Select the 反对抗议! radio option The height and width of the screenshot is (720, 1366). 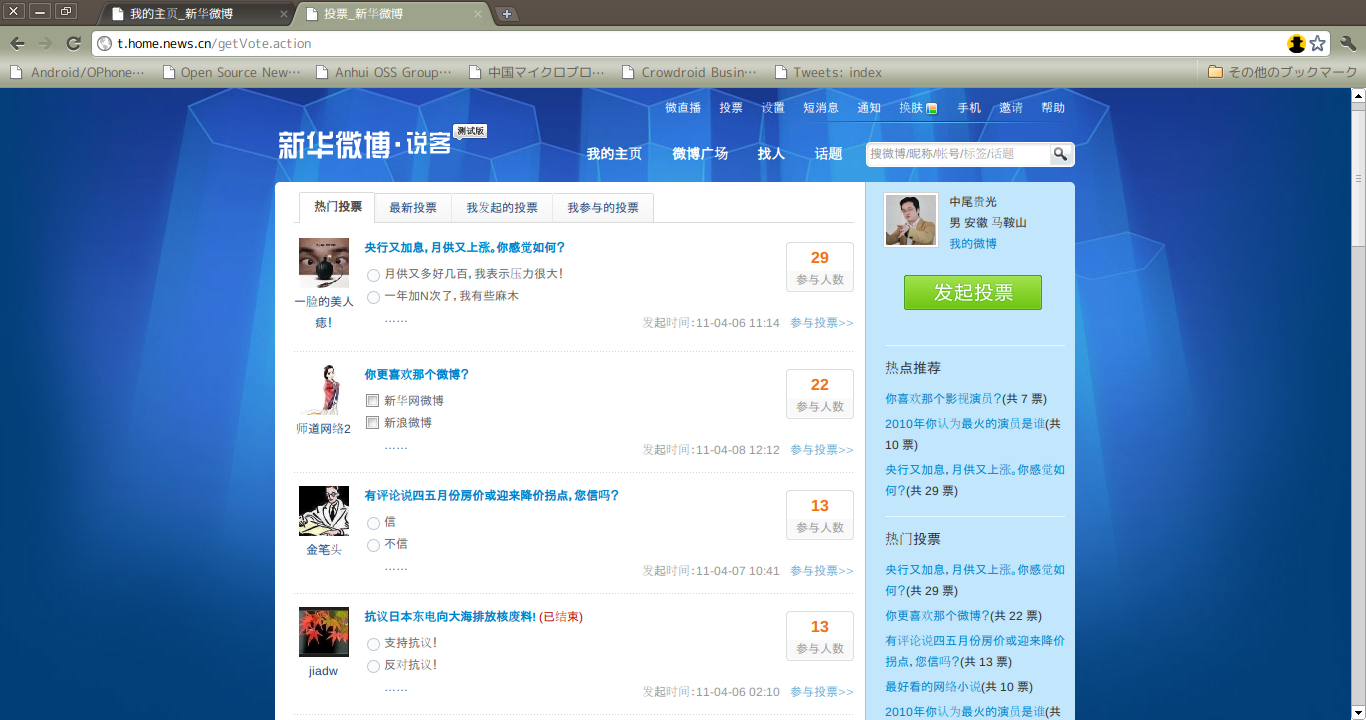pyautogui.click(x=373, y=666)
